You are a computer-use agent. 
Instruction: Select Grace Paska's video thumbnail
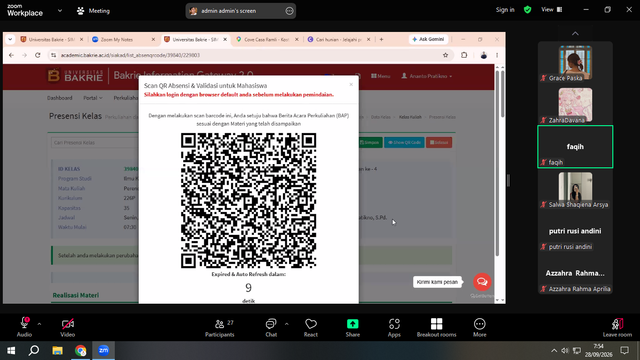[x=575, y=62]
